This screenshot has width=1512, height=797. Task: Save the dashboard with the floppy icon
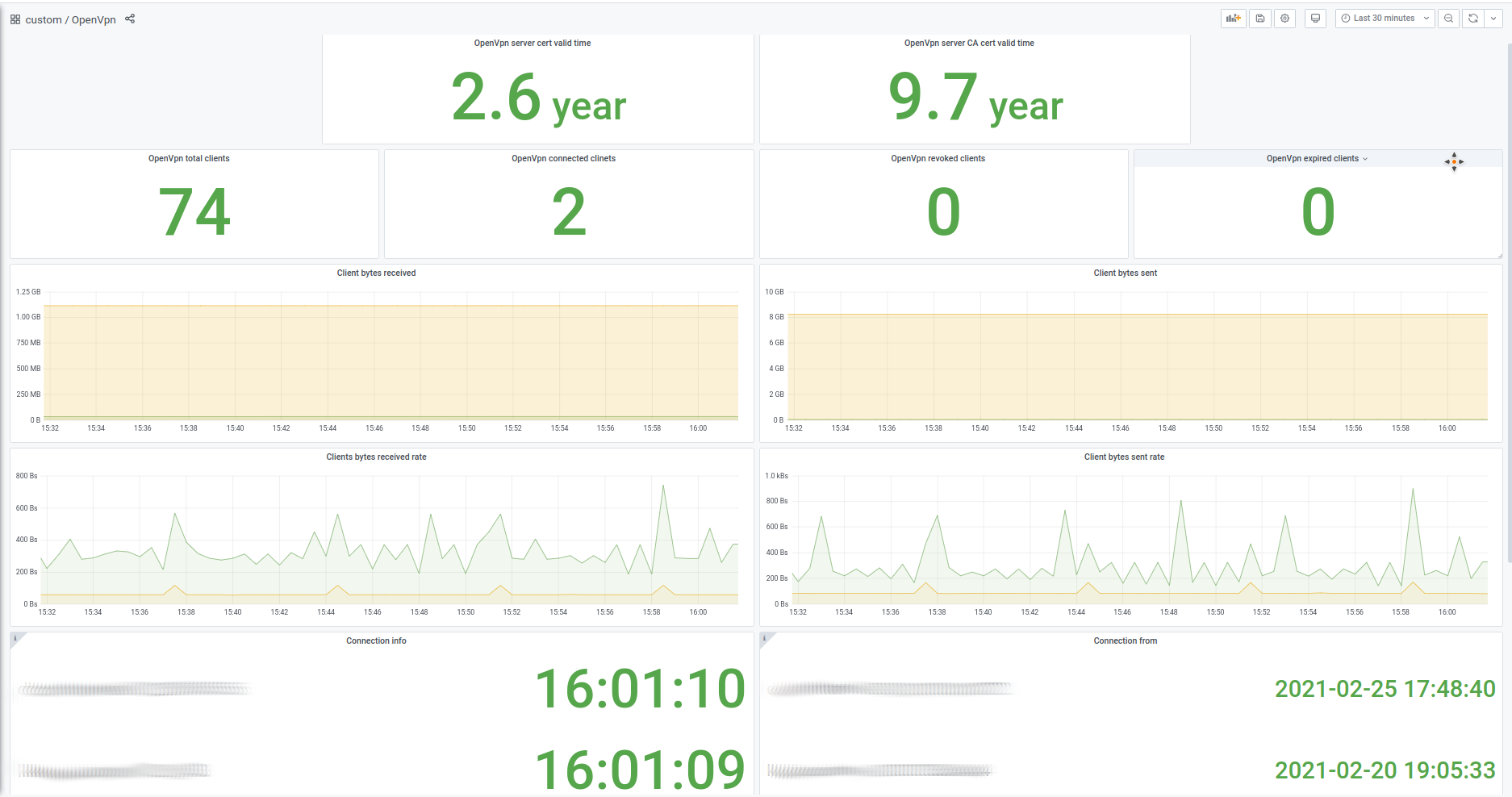coord(1260,19)
